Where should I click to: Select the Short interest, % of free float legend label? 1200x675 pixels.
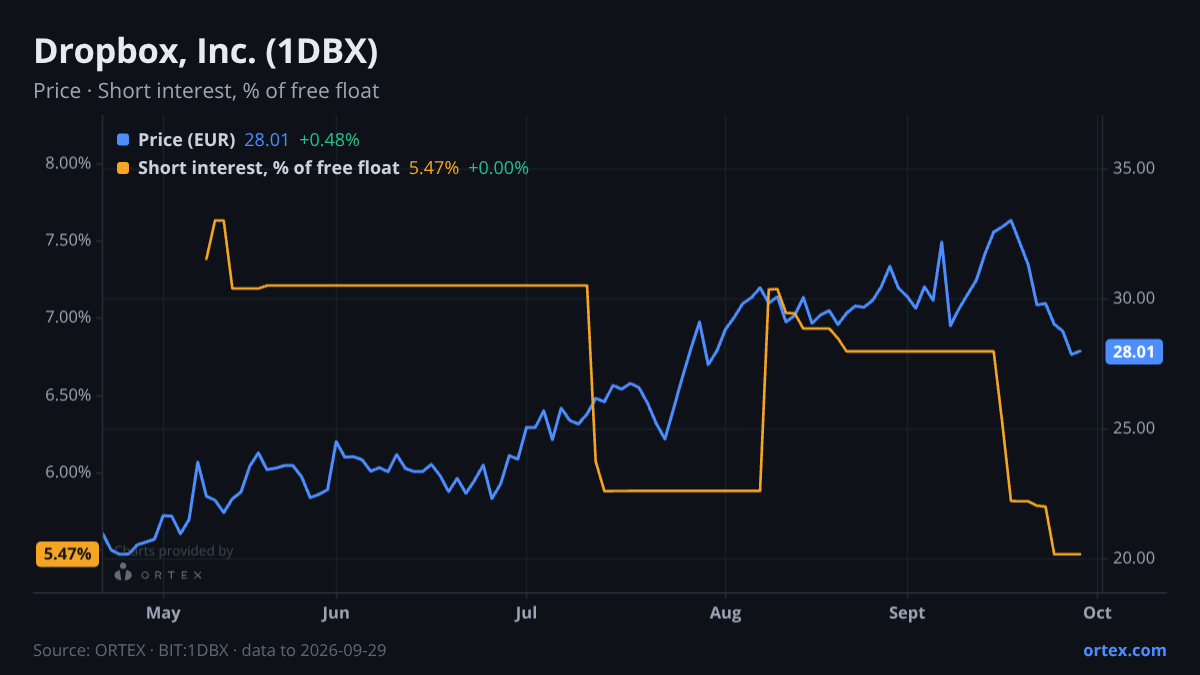tap(268, 168)
